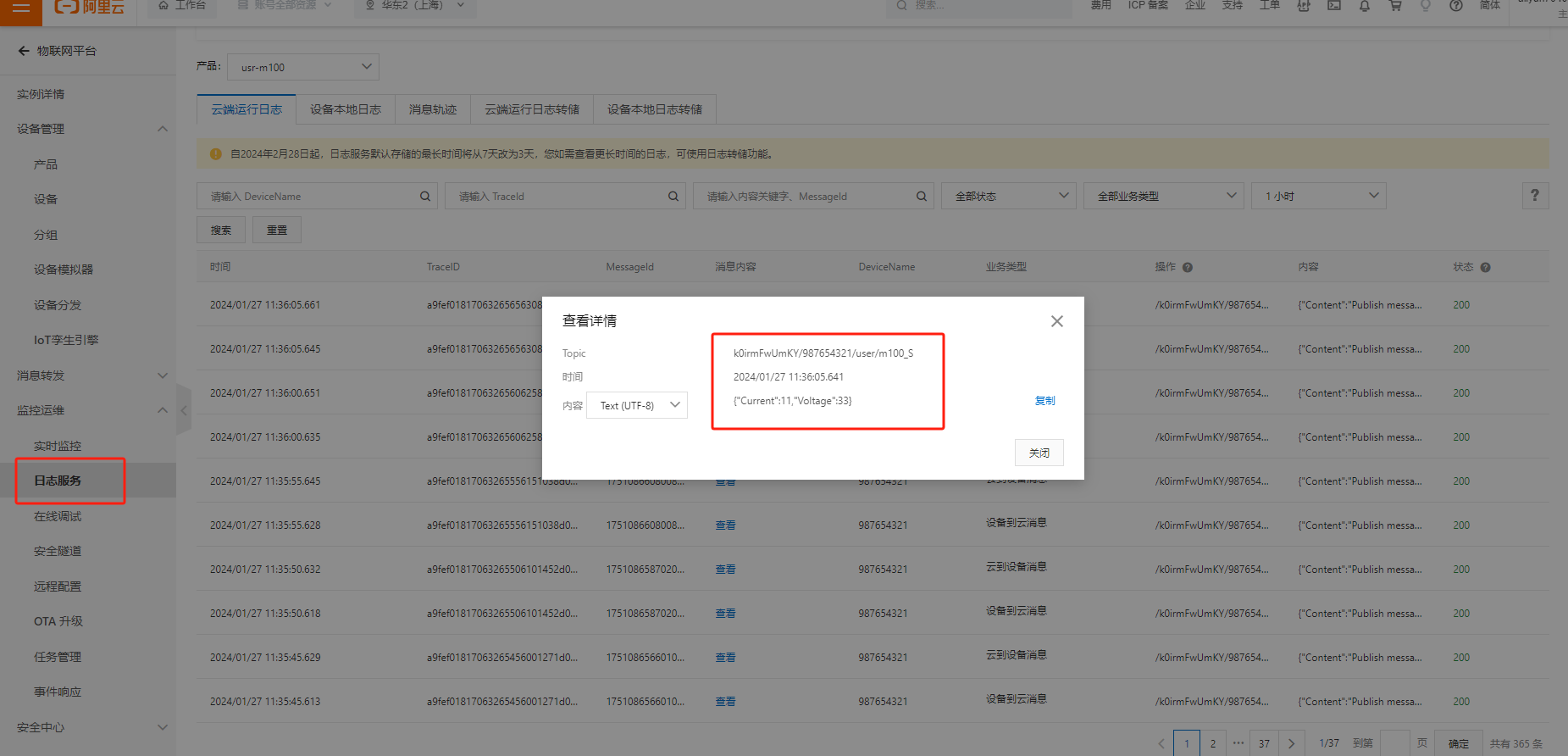
Task: Click the search icon in the DeviceName field
Action: 424,197
